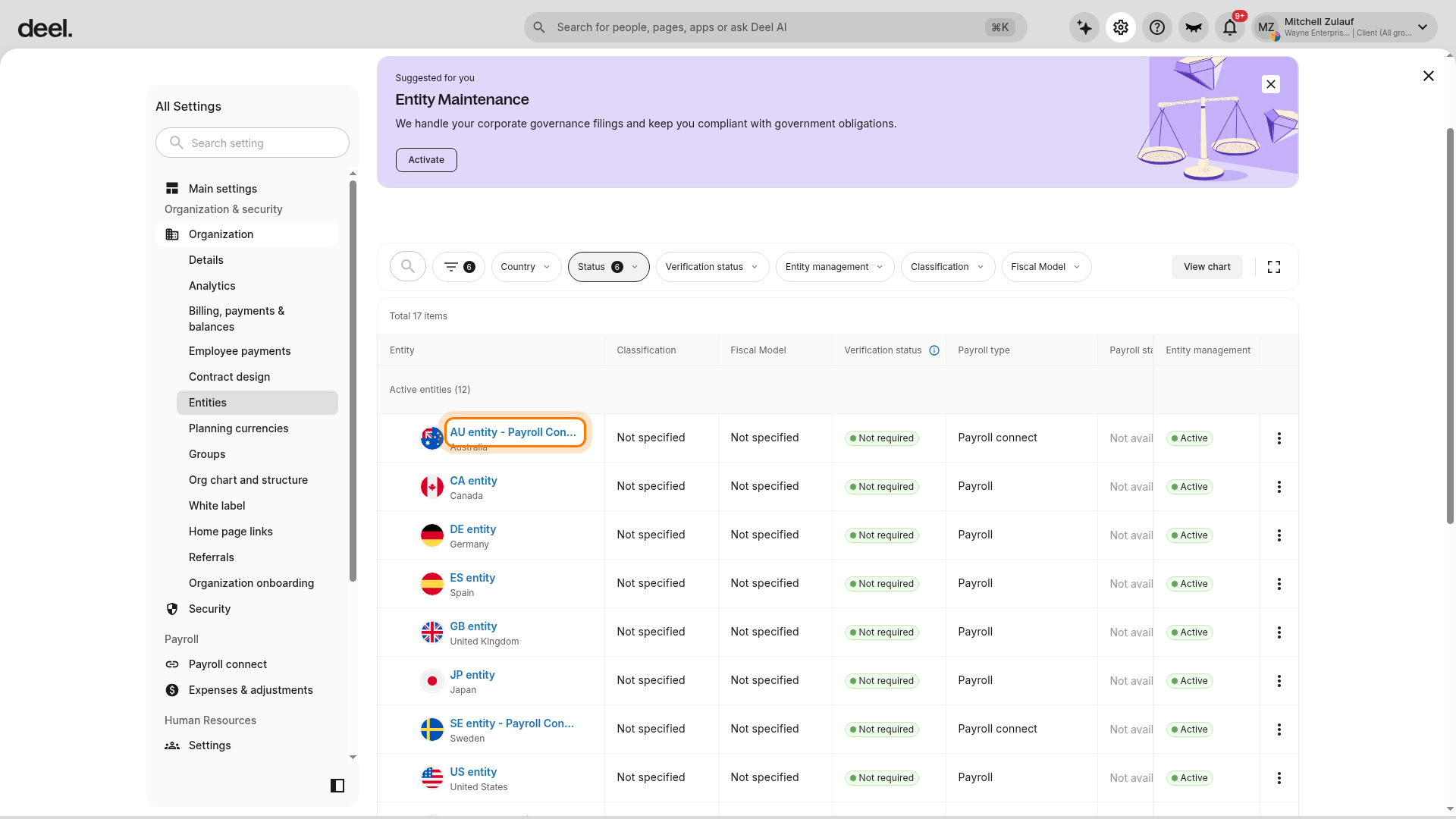Open Security settings
This screenshot has width=1456, height=819.
click(x=209, y=609)
